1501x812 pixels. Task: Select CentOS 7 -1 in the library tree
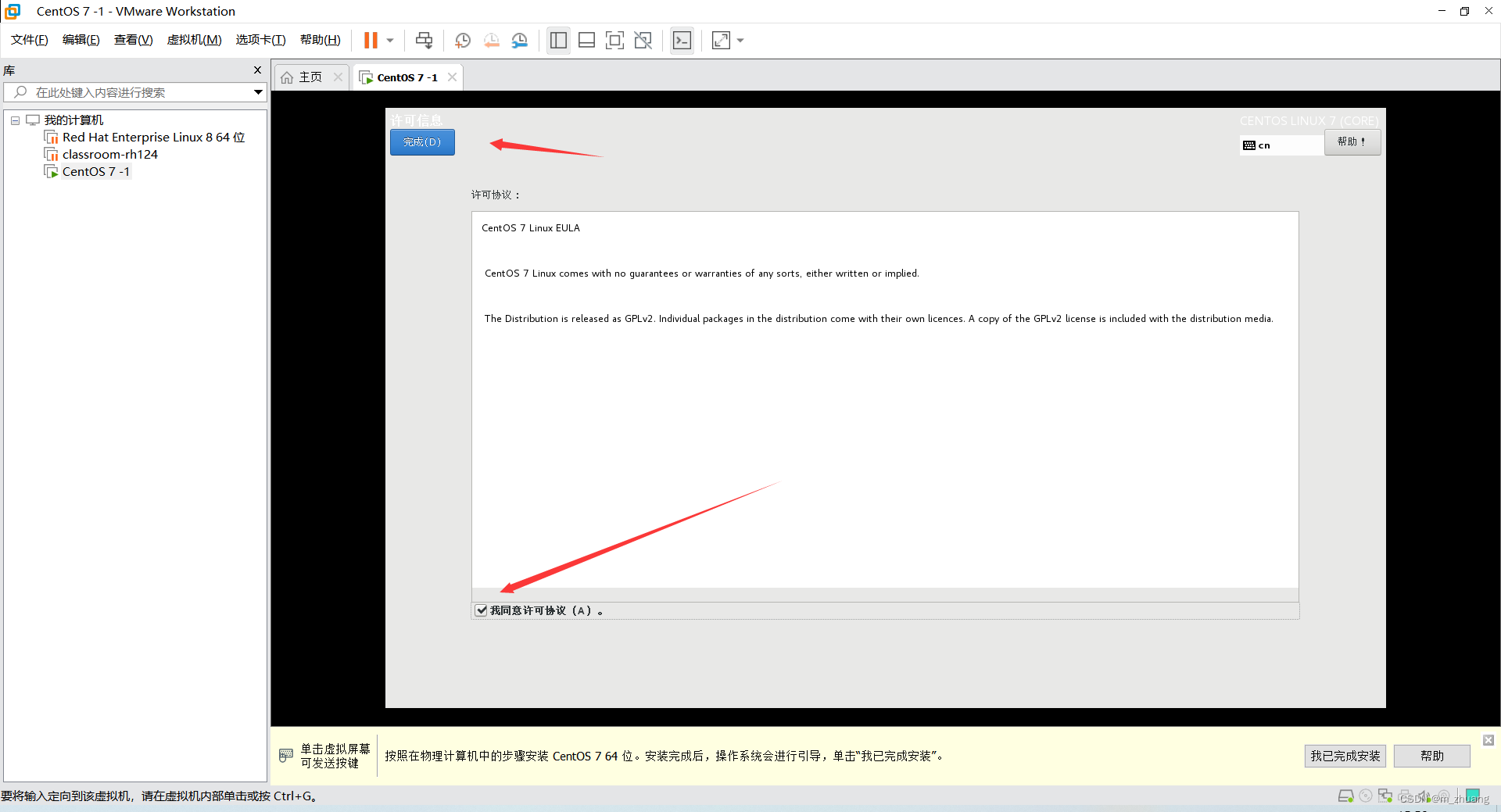coord(96,171)
